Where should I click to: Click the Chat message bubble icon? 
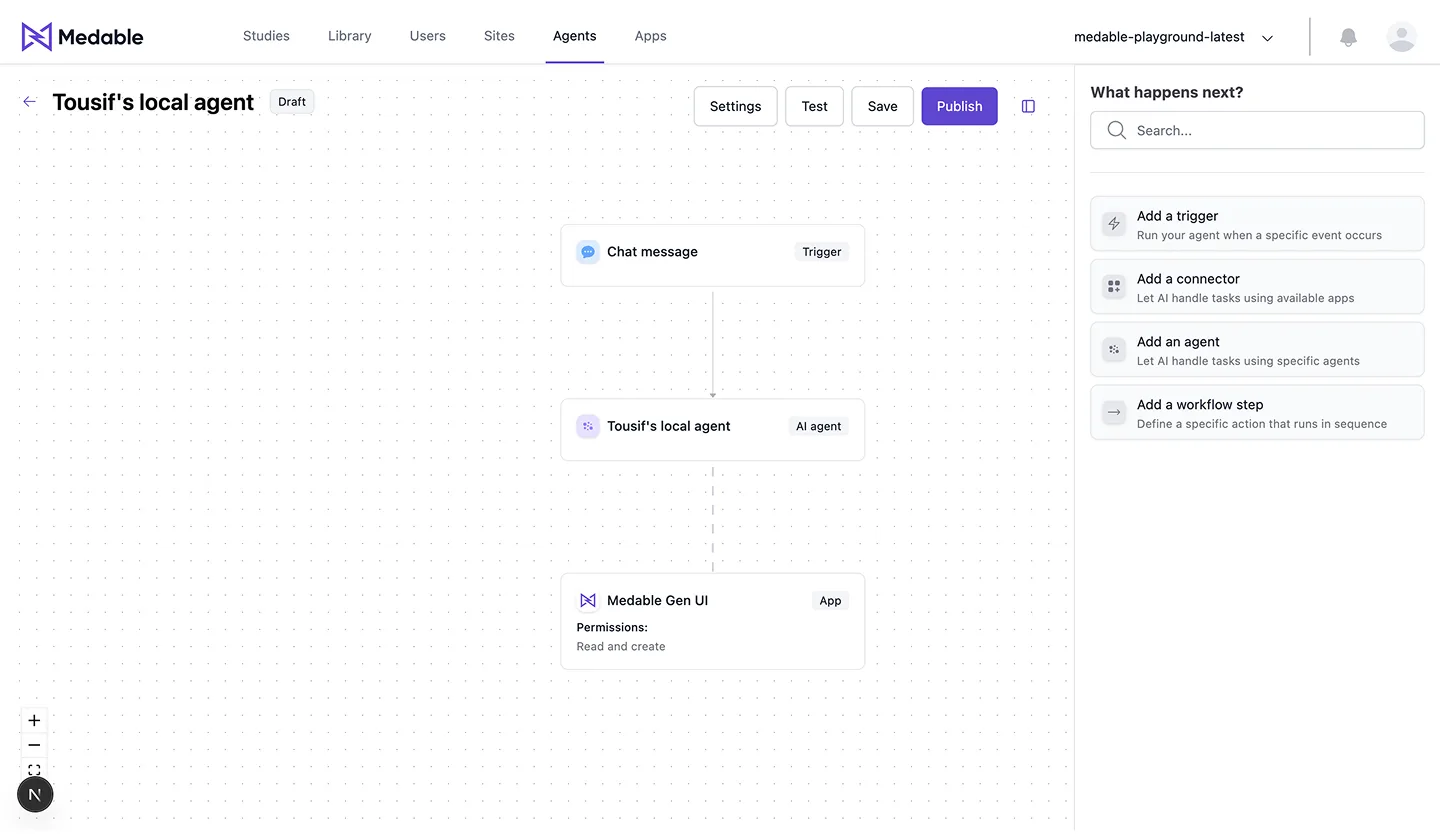pyautogui.click(x=588, y=252)
